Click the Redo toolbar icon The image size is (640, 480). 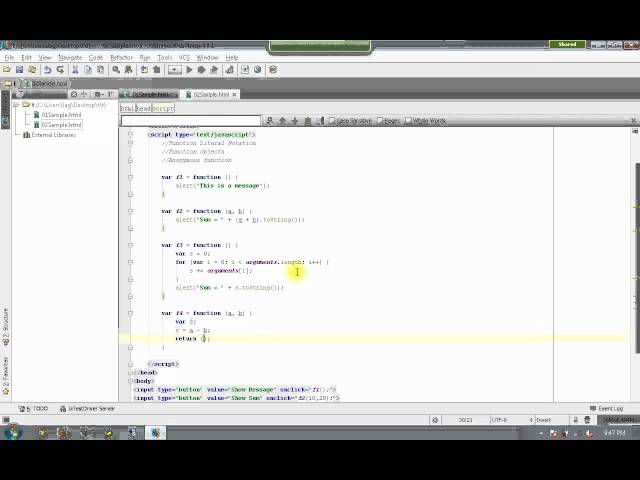point(60,70)
